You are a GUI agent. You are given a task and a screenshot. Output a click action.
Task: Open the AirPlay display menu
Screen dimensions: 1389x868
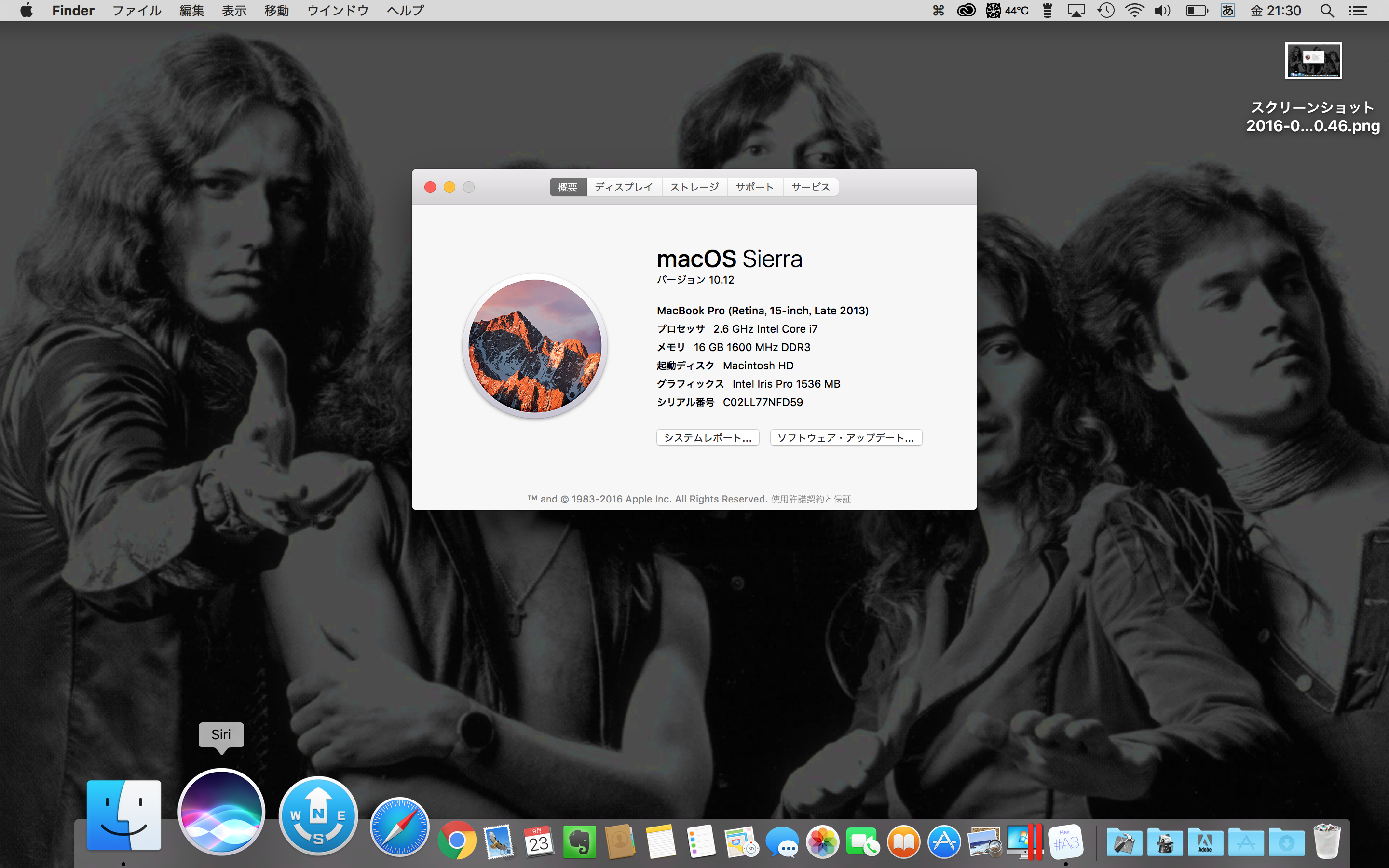coord(1076,10)
